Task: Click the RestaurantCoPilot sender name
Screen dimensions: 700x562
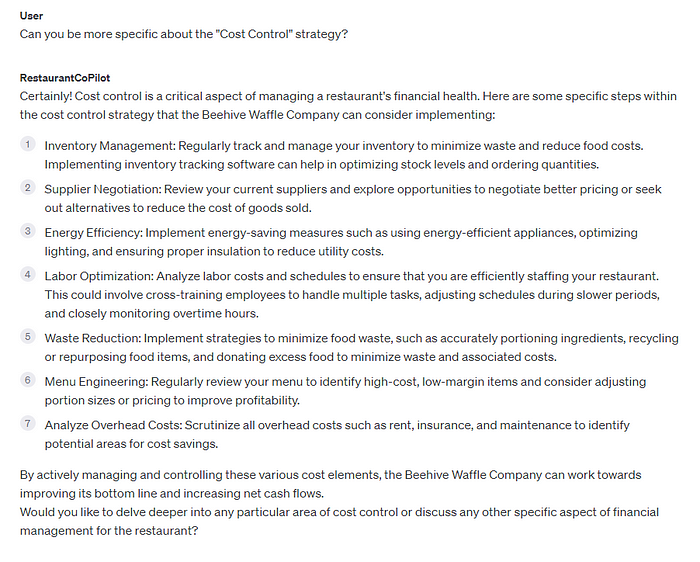Action: pos(65,78)
